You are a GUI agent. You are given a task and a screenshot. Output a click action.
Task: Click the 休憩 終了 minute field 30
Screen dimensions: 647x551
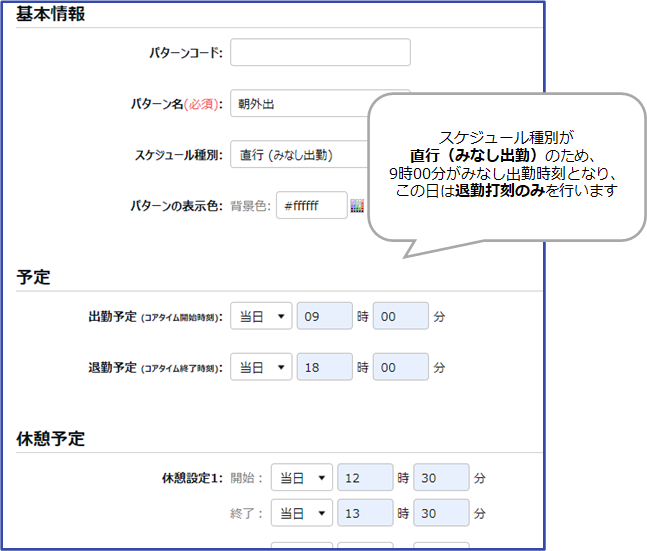tap(442, 513)
